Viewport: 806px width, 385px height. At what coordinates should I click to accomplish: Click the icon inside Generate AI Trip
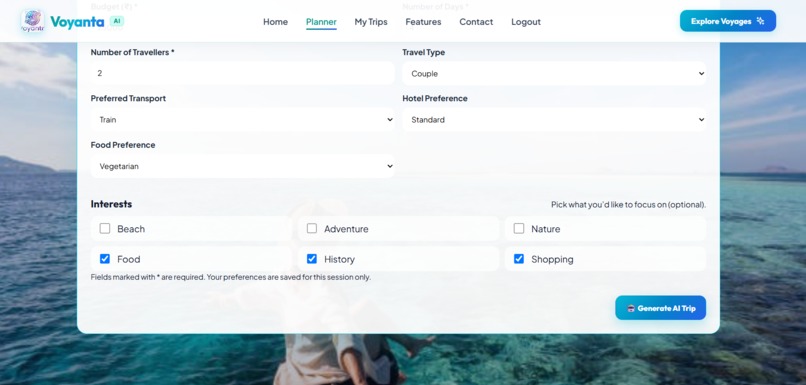pos(631,308)
